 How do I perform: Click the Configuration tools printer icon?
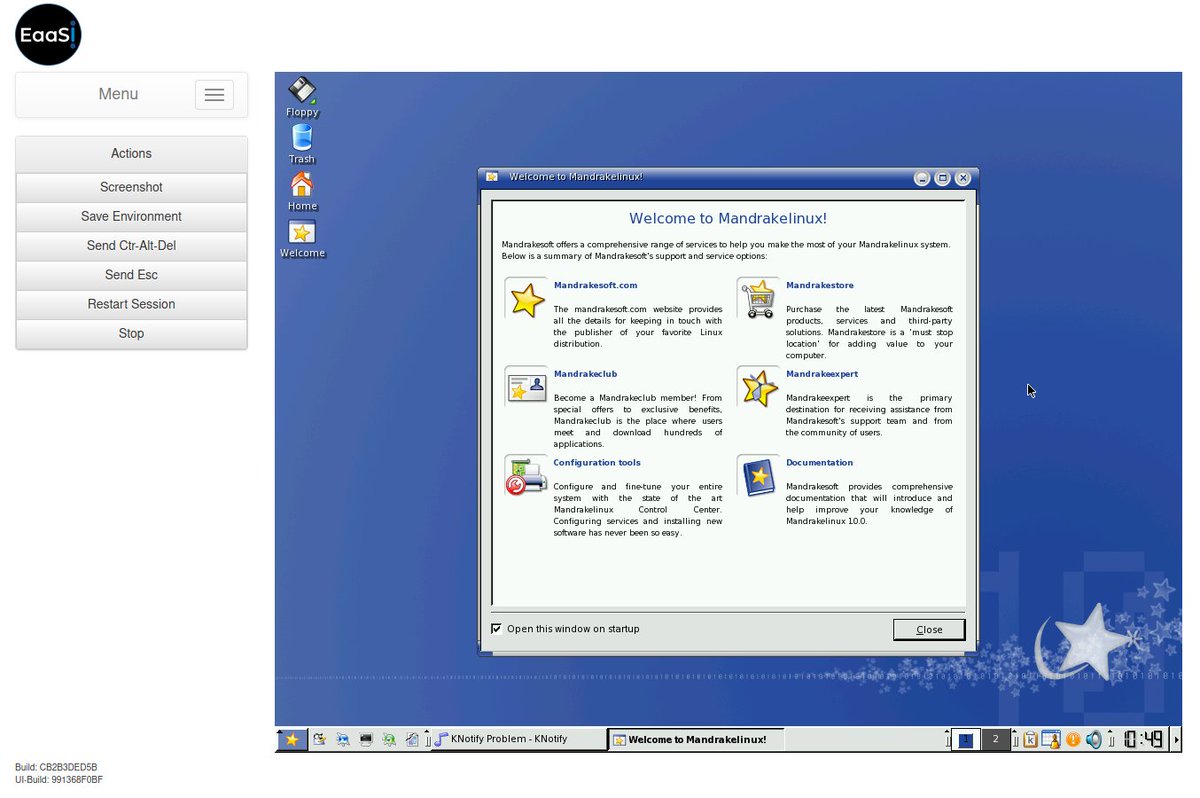coord(527,476)
